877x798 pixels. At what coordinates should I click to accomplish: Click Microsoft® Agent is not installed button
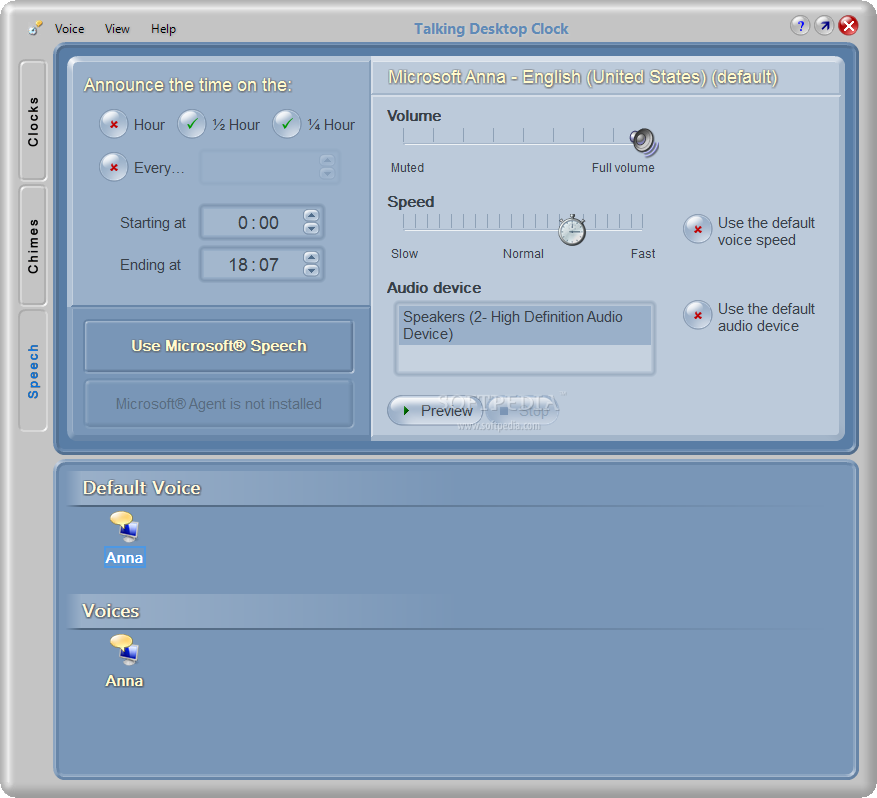(219, 404)
